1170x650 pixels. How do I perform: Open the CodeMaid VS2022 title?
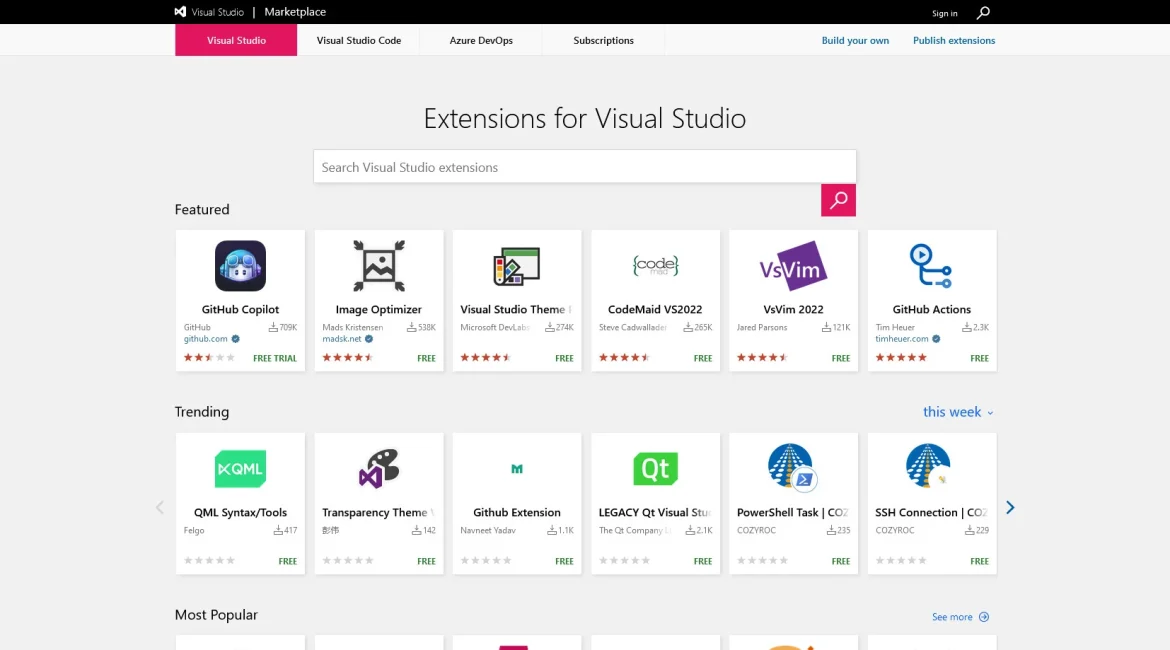655,310
